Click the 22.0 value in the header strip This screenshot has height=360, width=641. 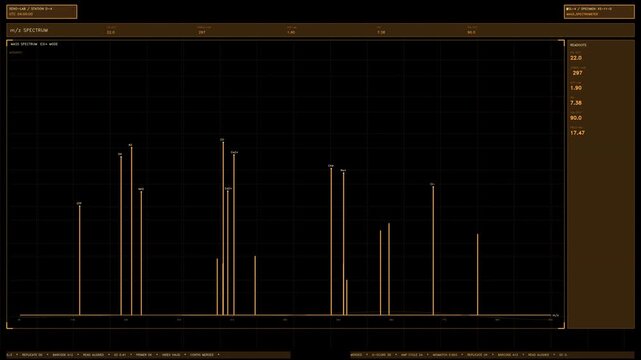click(x=111, y=32)
